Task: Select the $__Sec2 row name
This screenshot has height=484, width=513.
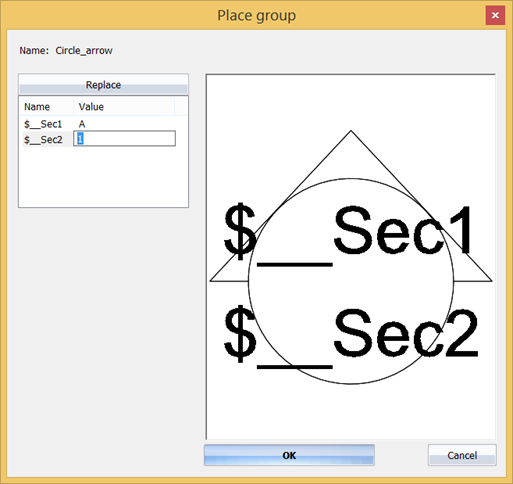Action: click(43, 140)
